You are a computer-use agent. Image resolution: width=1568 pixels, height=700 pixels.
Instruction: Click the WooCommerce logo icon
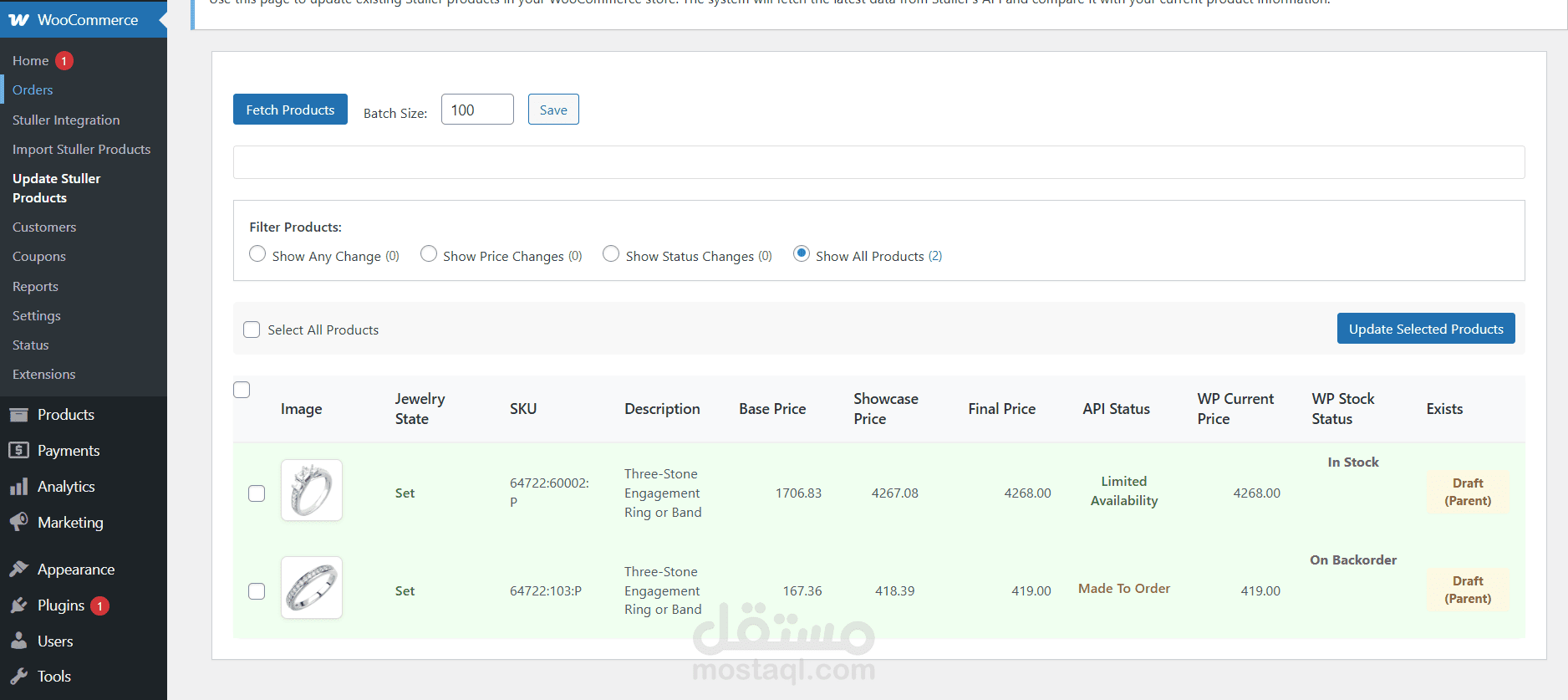(18, 19)
